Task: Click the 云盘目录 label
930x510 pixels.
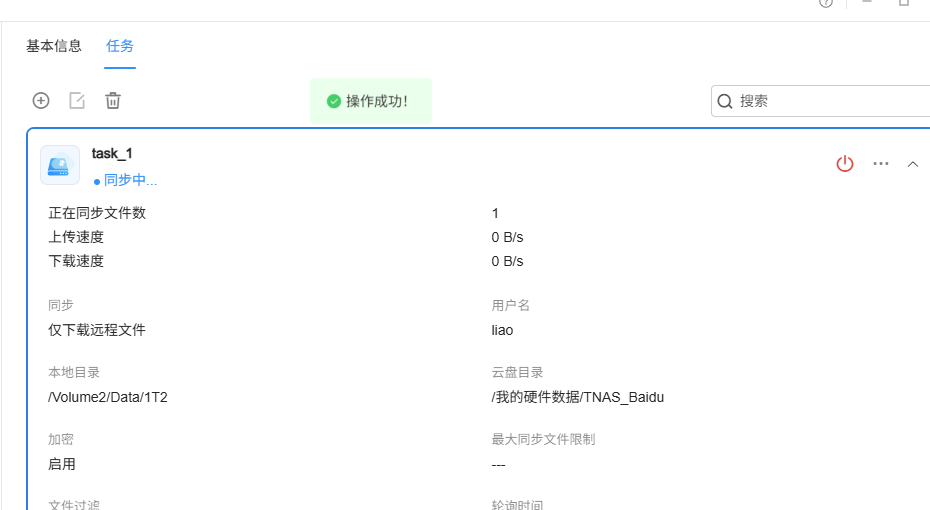Action: pyautogui.click(x=517, y=372)
